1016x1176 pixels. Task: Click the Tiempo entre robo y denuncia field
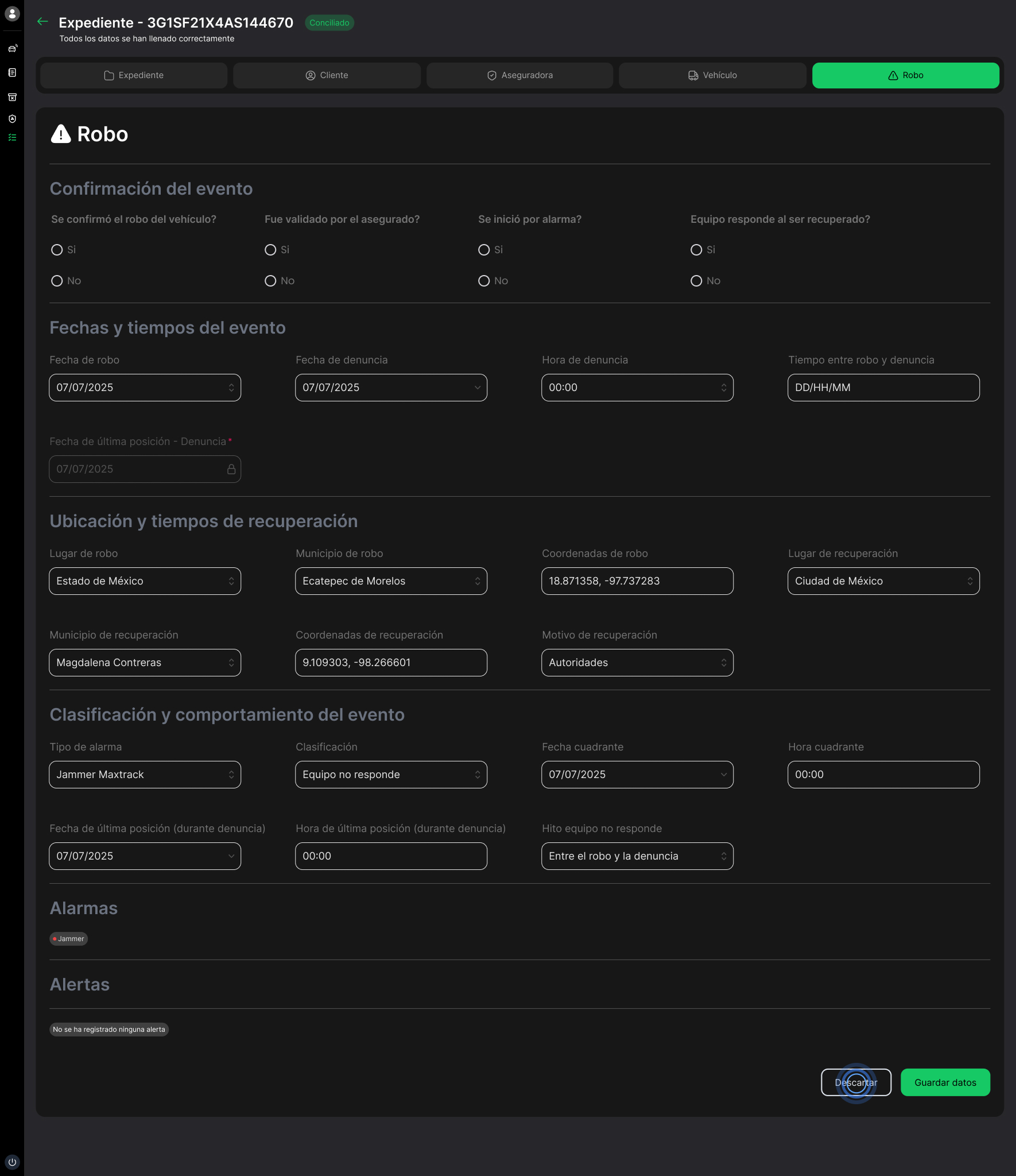click(883, 388)
